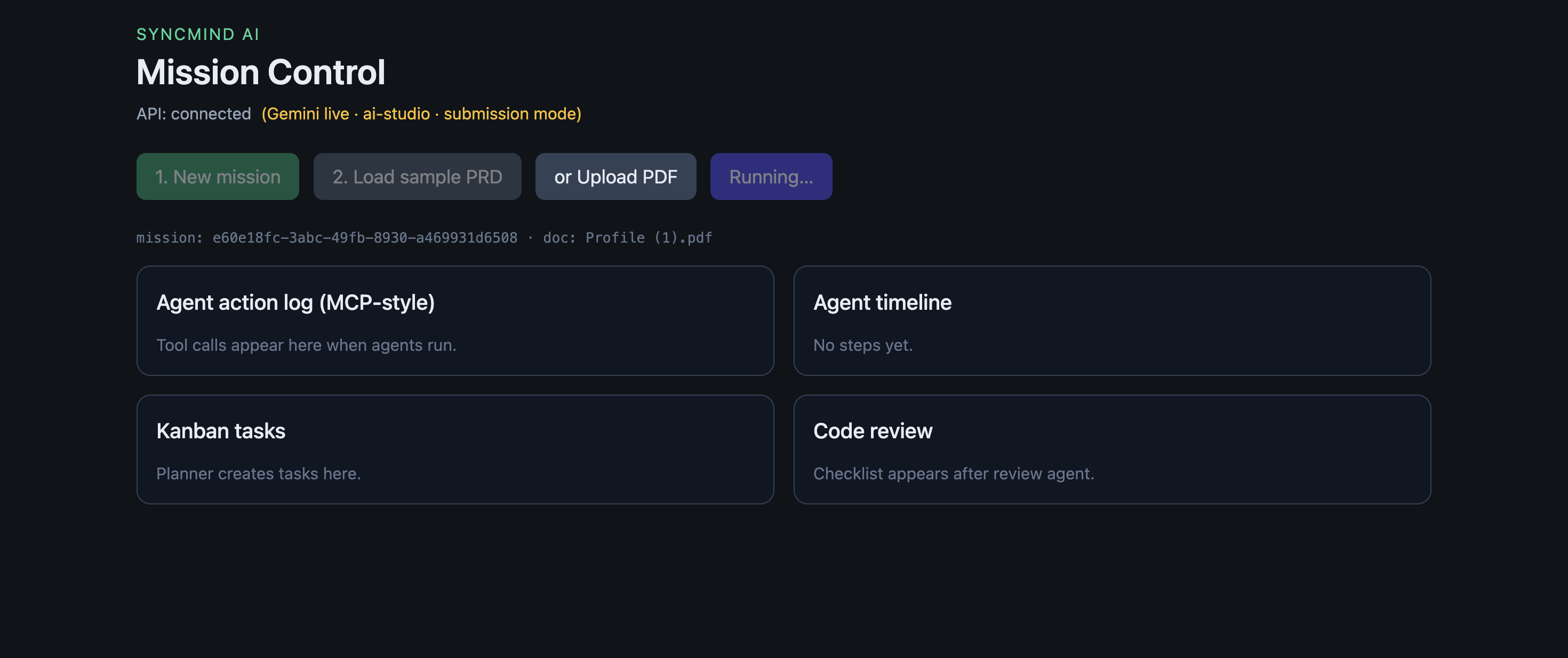This screenshot has height=658, width=1568.
Task: Click the Profile (1).pdf document name
Action: pyautogui.click(x=649, y=237)
